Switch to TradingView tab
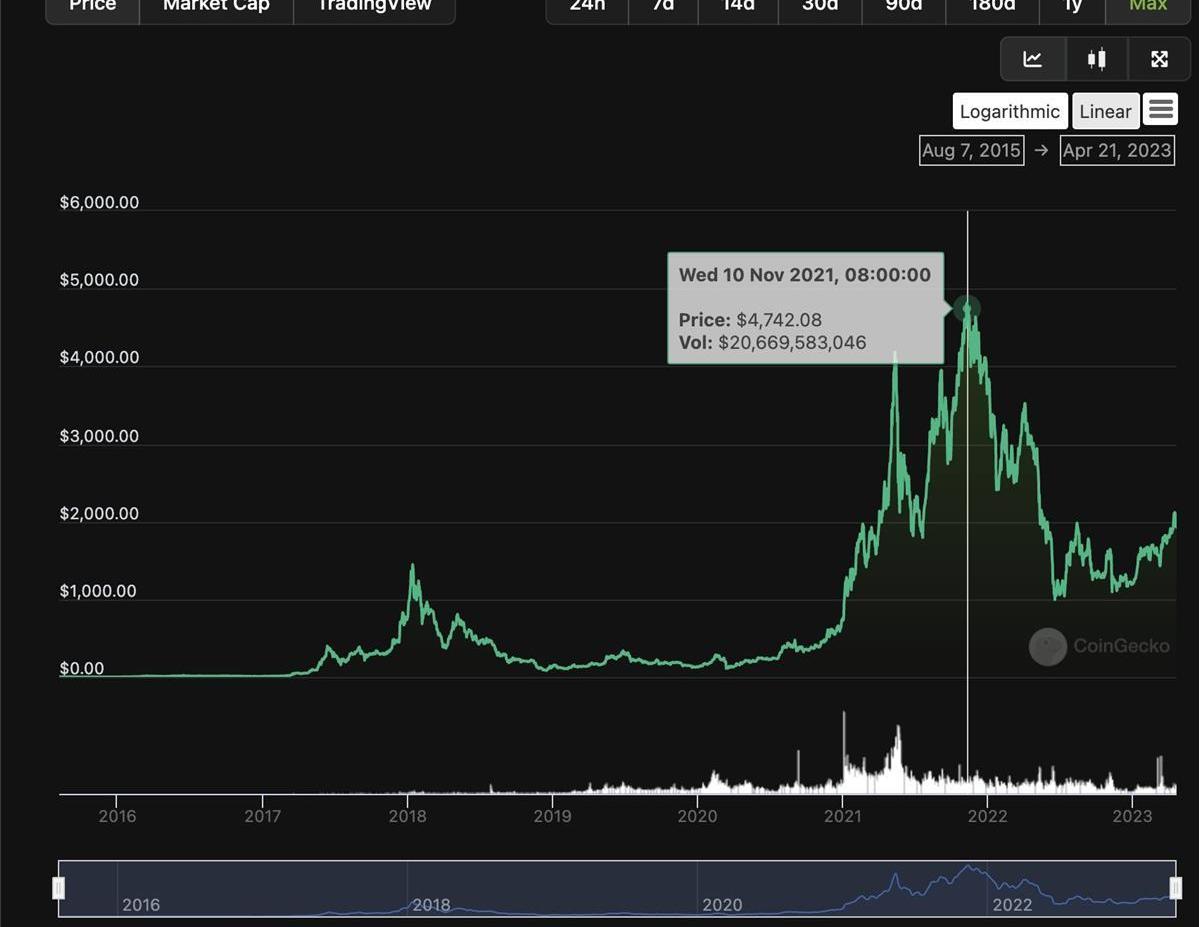This screenshot has height=927, width=1200. (374, 7)
